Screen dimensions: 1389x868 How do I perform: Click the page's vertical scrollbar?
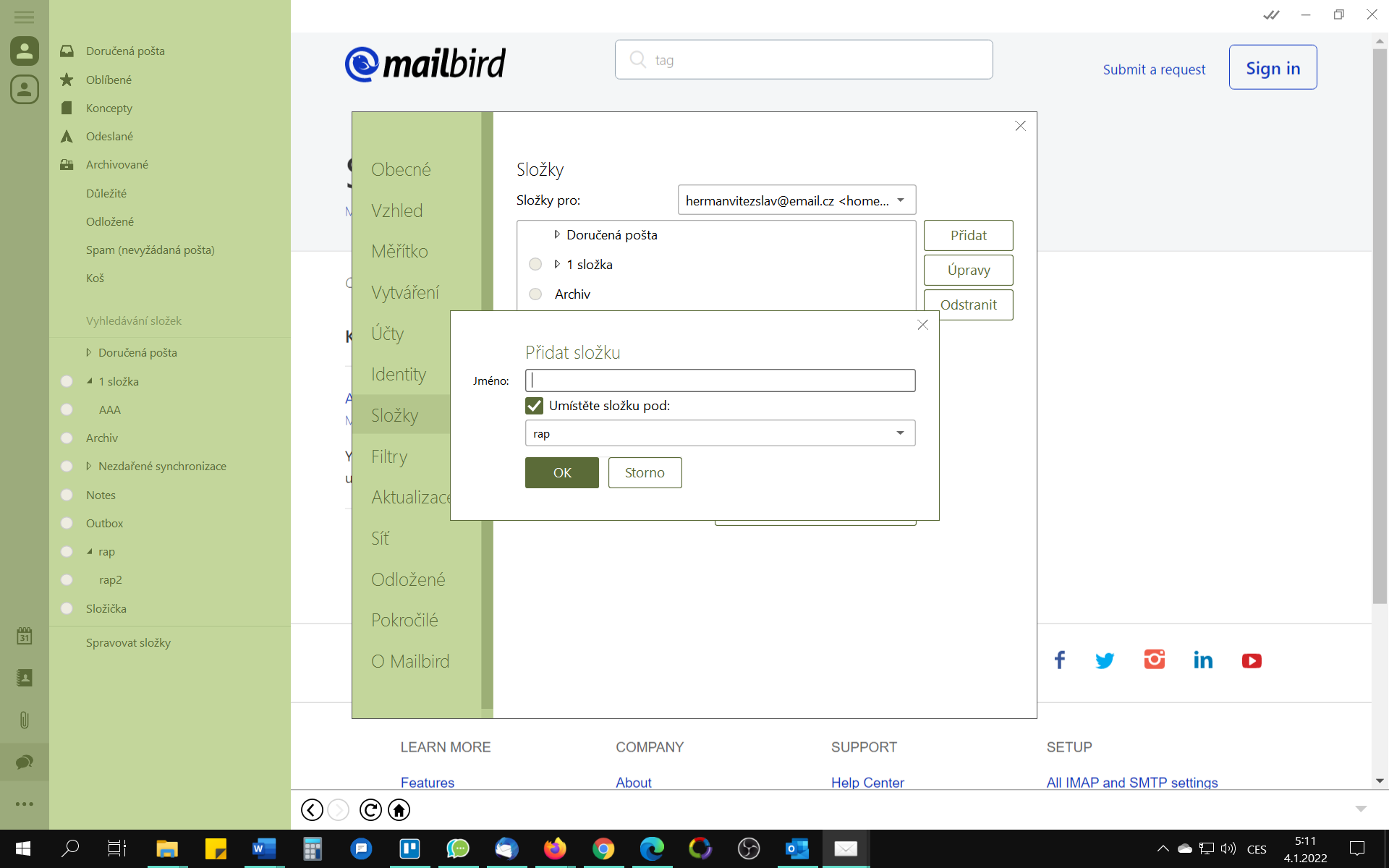[x=1379, y=325]
